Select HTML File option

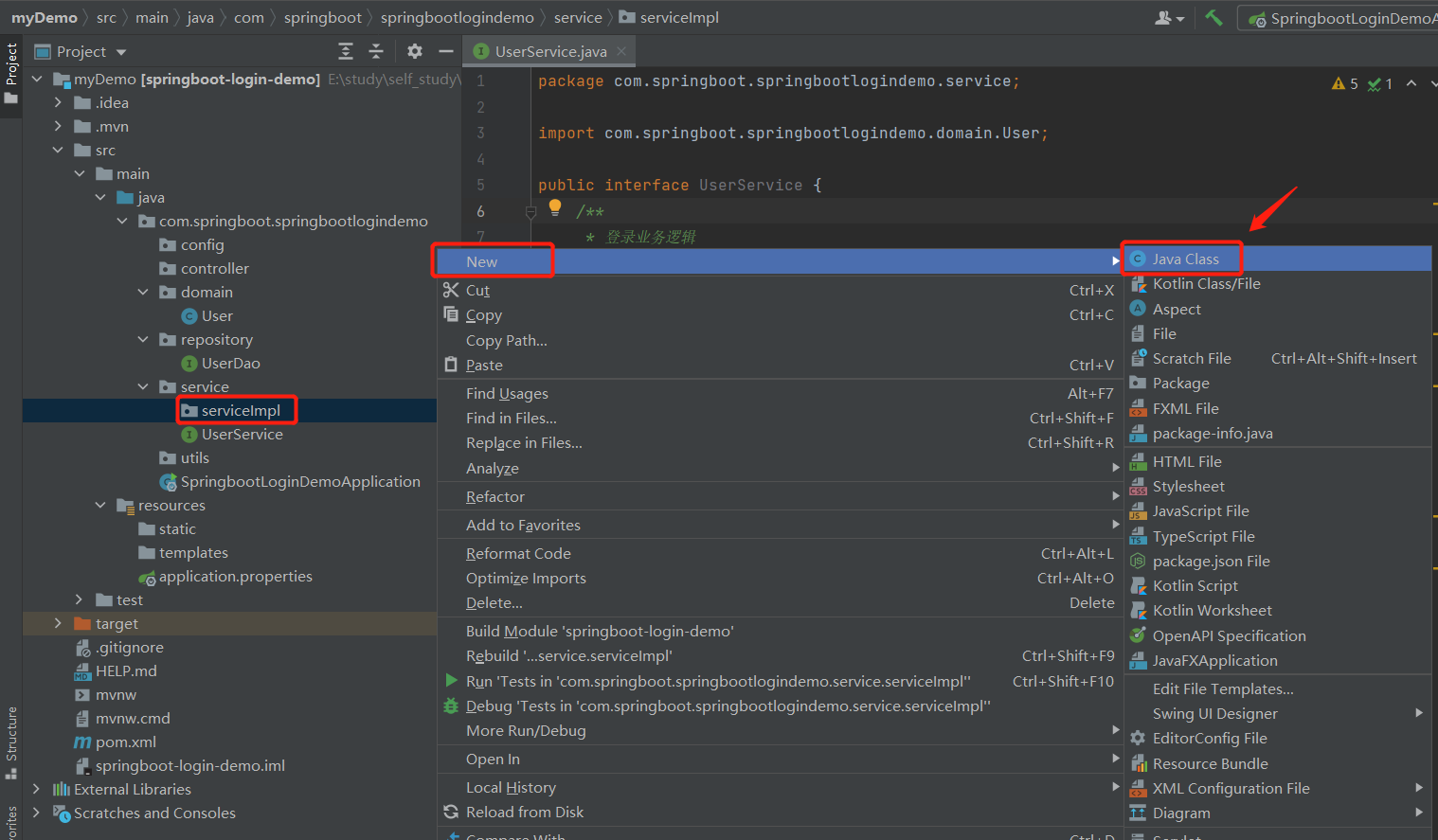point(1277,461)
